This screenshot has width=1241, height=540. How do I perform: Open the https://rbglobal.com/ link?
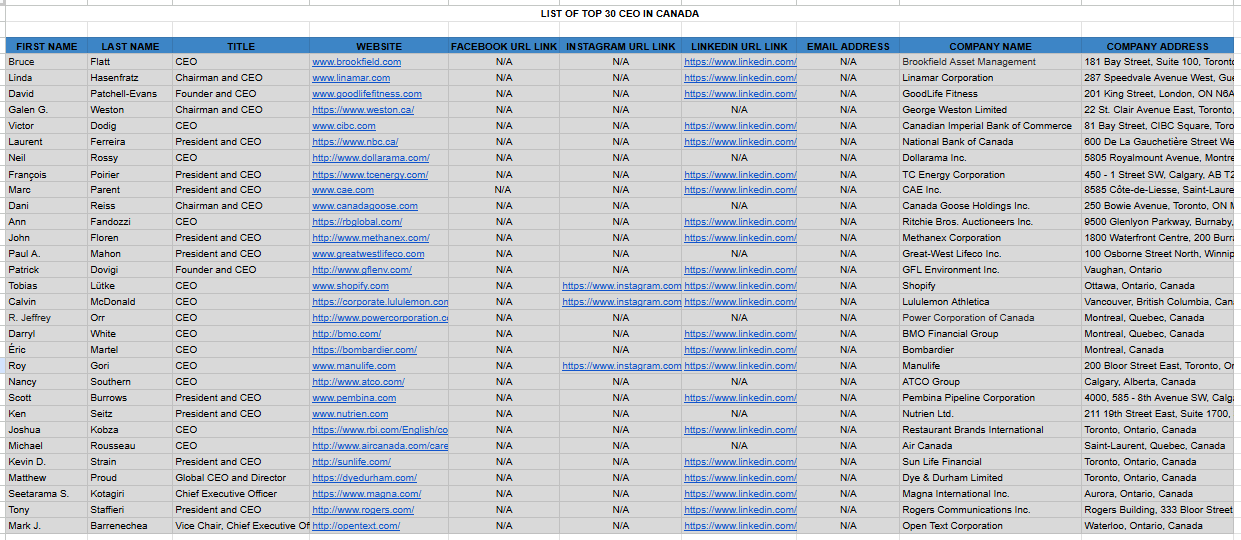[x=357, y=222]
